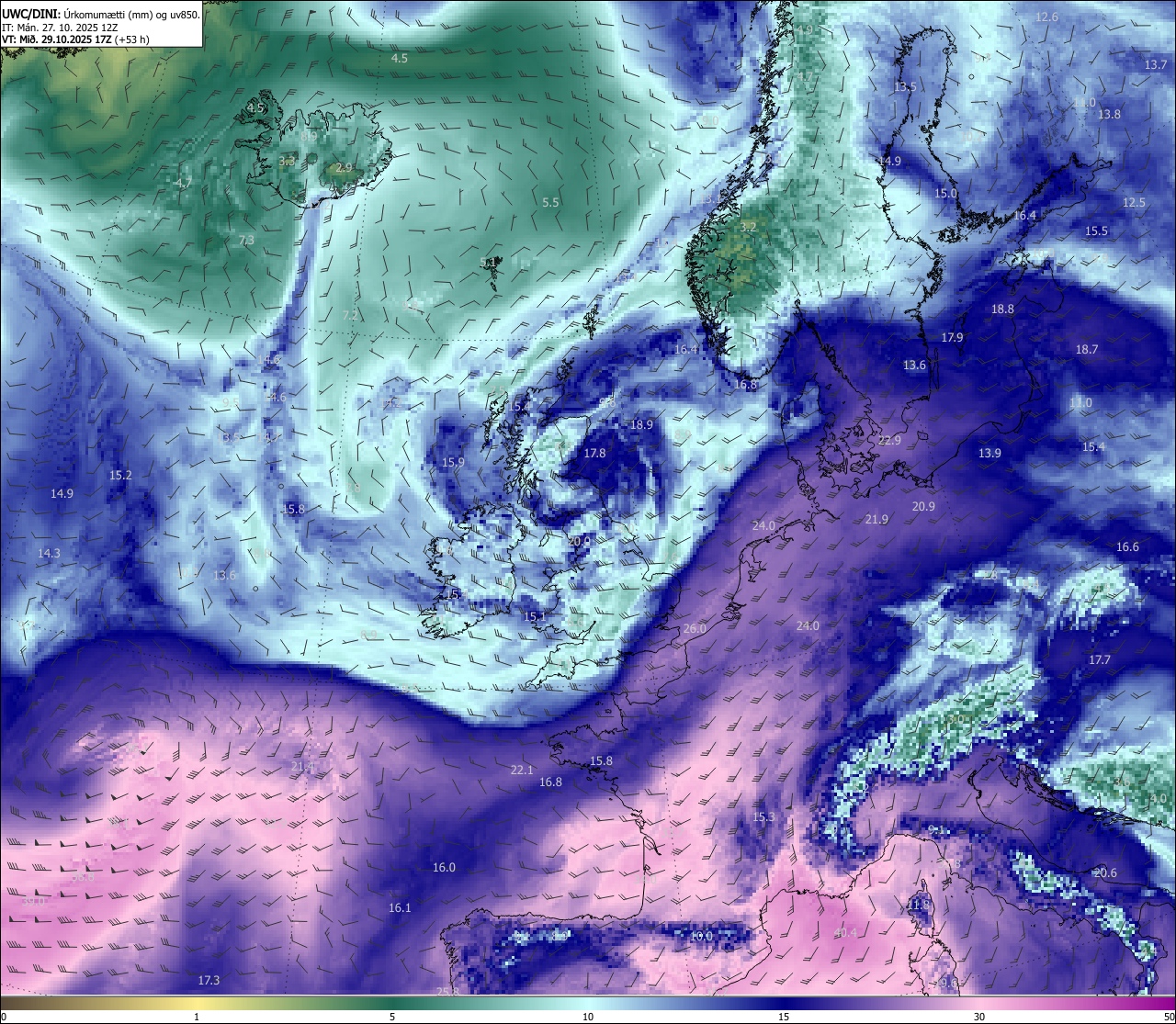Screen dimensions: 1176x1024
Task: Click the color scale legend bar
Action: (x=588, y=1002)
